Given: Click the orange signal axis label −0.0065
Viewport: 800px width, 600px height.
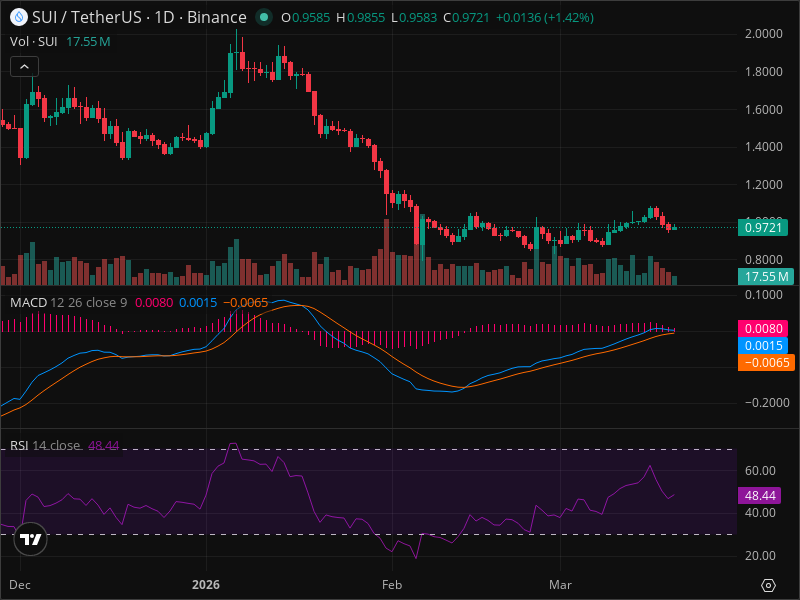Looking at the screenshot, I should [x=765, y=362].
